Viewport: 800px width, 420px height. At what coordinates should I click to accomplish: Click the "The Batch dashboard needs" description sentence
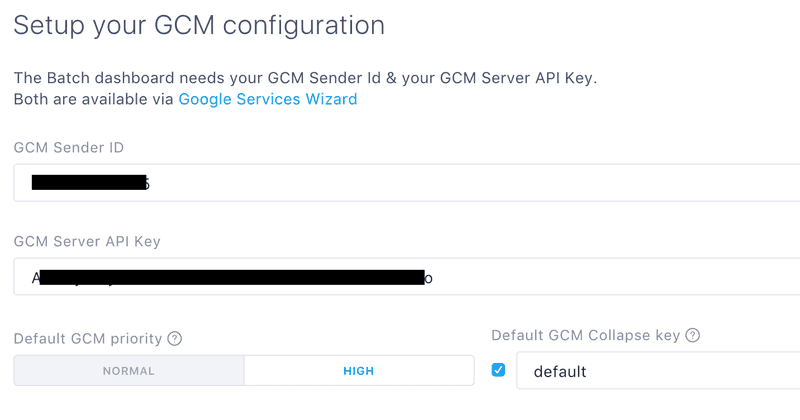[x=305, y=78]
